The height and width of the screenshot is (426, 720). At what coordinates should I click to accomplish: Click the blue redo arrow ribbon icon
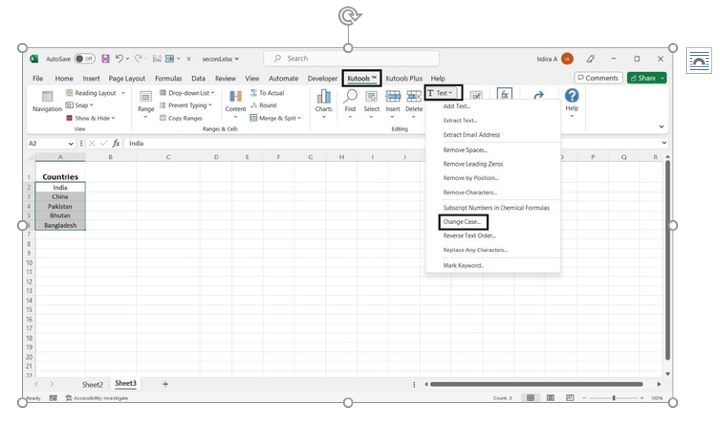539,95
